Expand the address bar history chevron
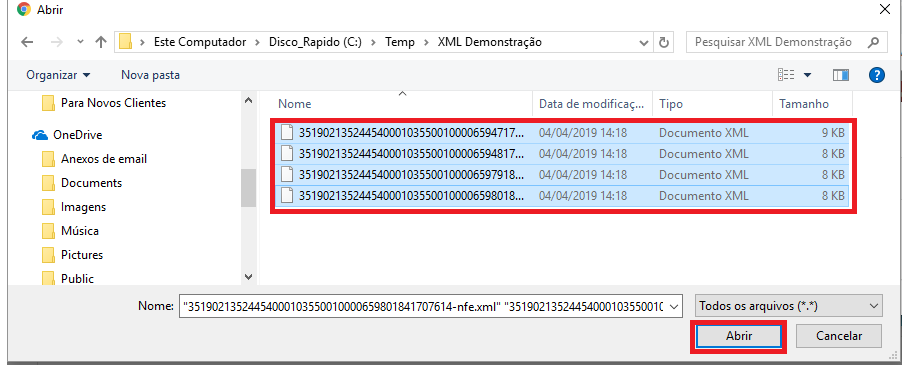The height and width of the screenshot is (365, 902). click(x=644, y=43)
